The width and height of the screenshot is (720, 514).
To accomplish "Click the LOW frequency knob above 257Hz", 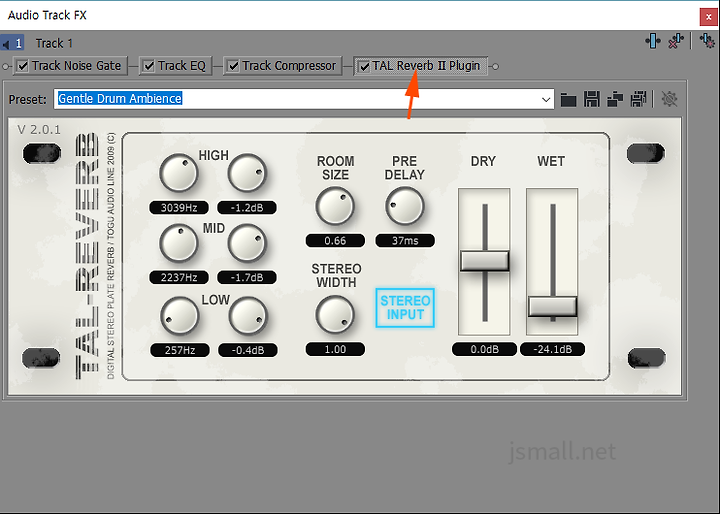I will 180,316.
